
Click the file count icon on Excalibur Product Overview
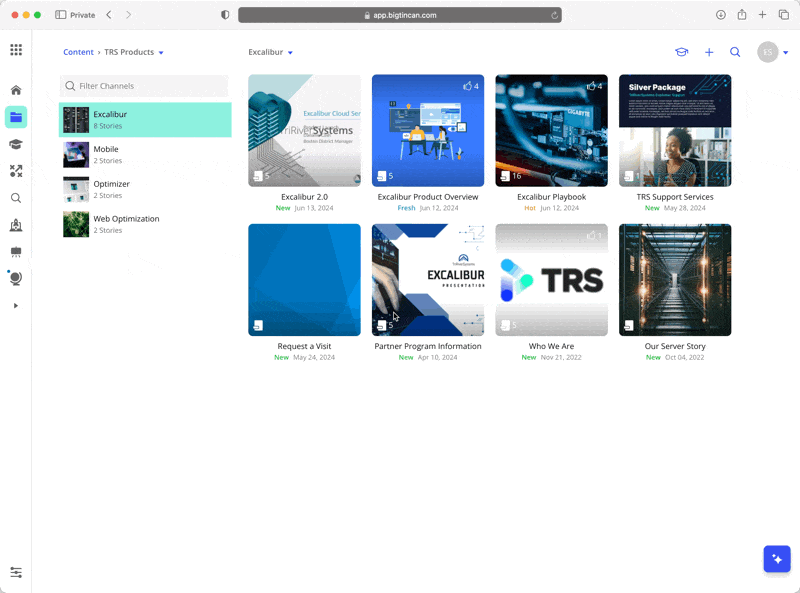[x=382, y=176]
